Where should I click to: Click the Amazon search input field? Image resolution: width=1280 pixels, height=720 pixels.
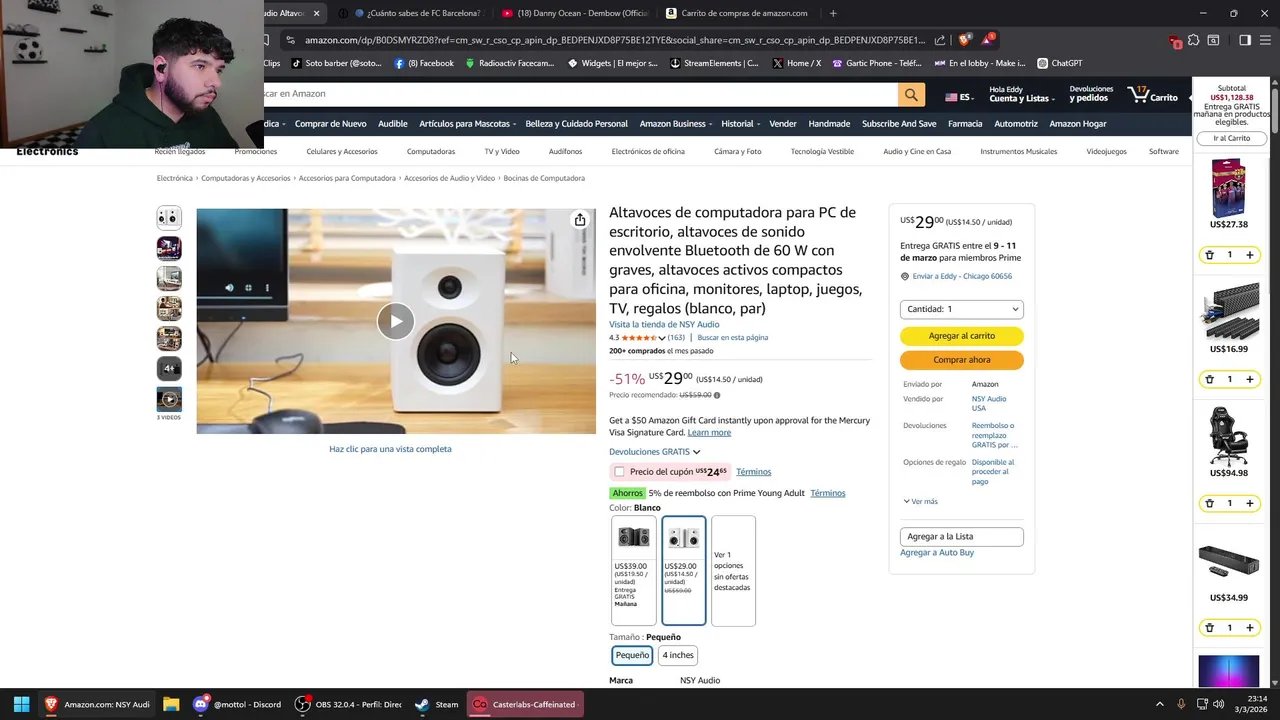pos(580,94)
